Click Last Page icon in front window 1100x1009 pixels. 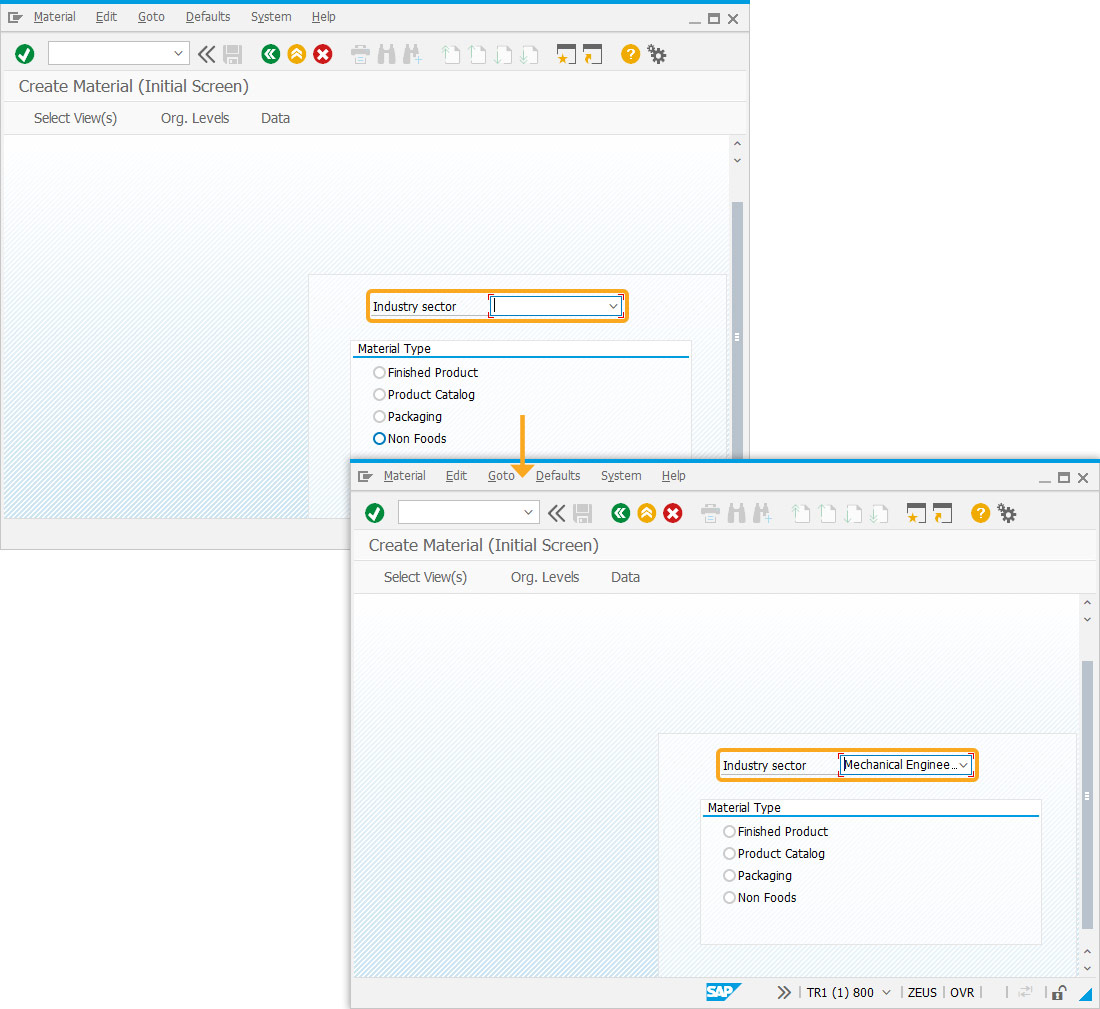(880, 513)
